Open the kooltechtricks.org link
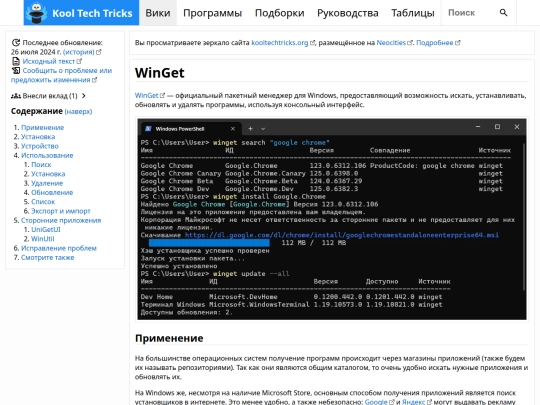Screen dimensions: 540x405 (x=280, y=43)
